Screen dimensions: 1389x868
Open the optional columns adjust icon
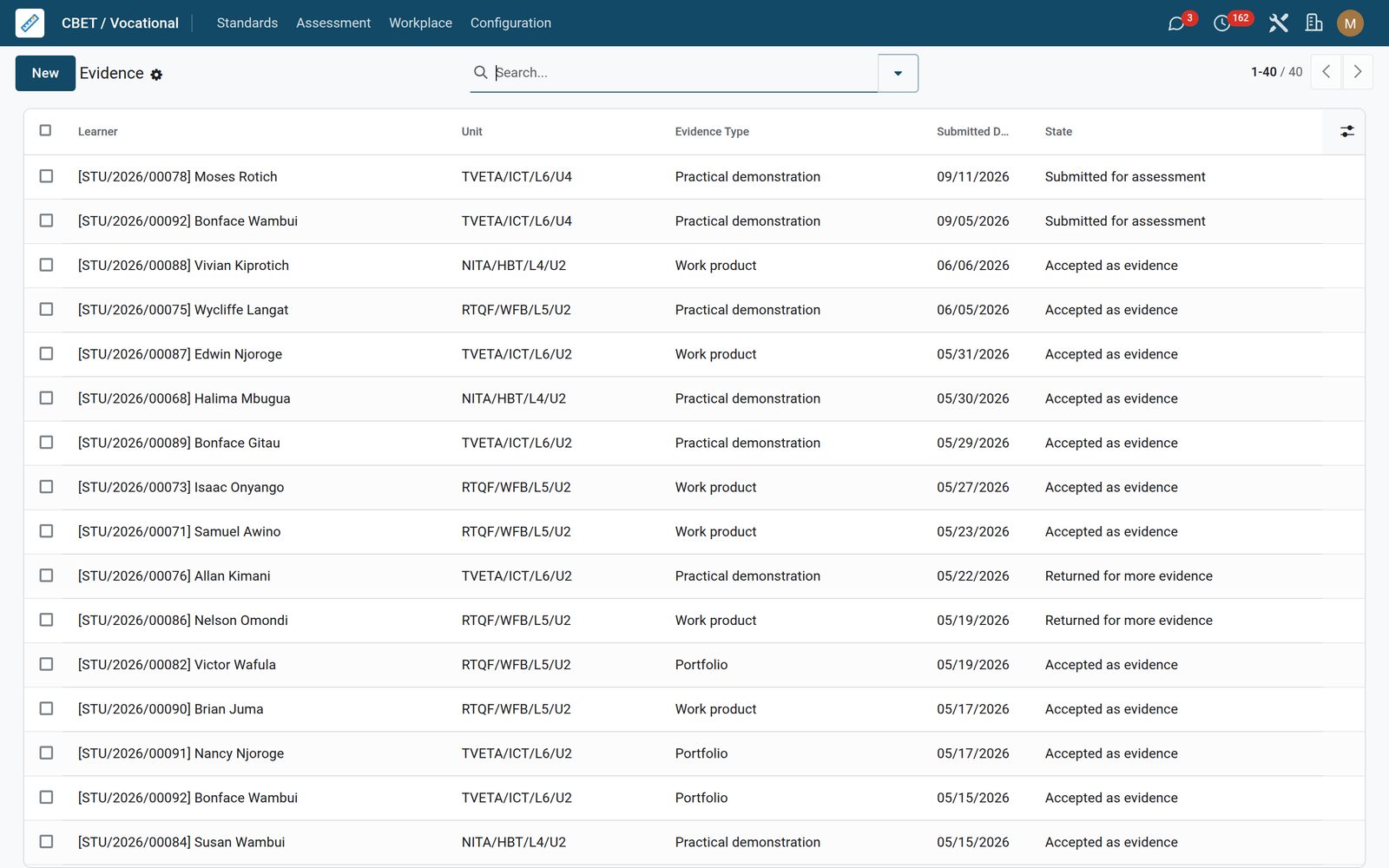point(1346,131)
